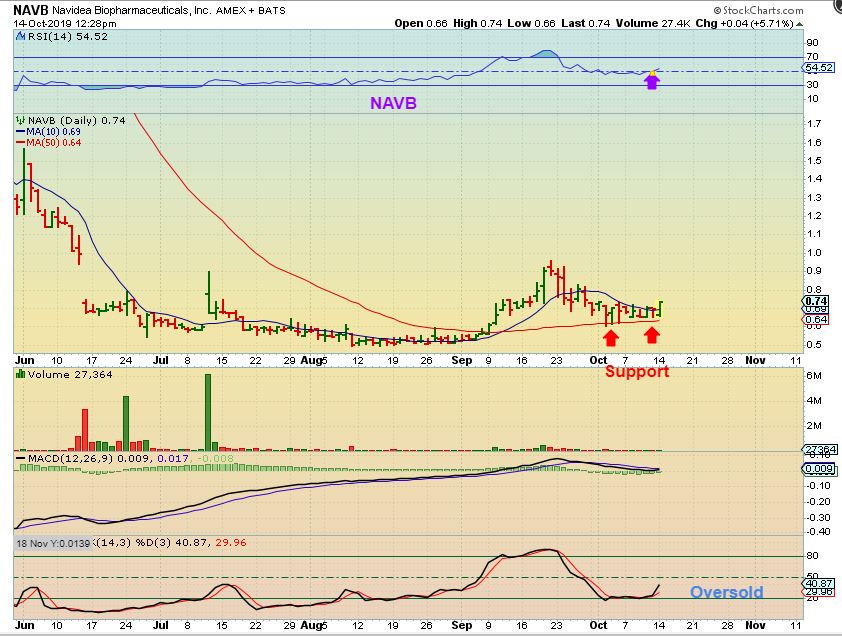
Task: Click the tallest green volume bar in mid-July
Action: (208, 412)
